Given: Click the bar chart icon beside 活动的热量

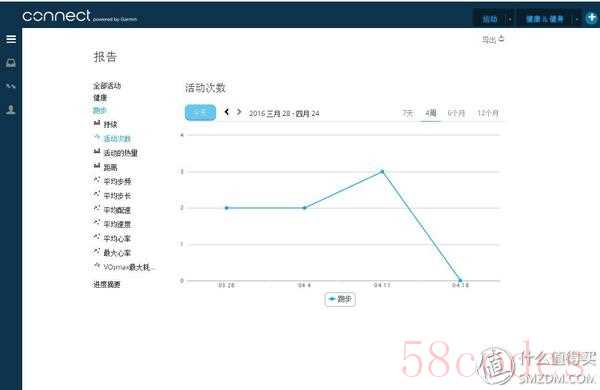Looking at the screenshot, I should 97,152.
